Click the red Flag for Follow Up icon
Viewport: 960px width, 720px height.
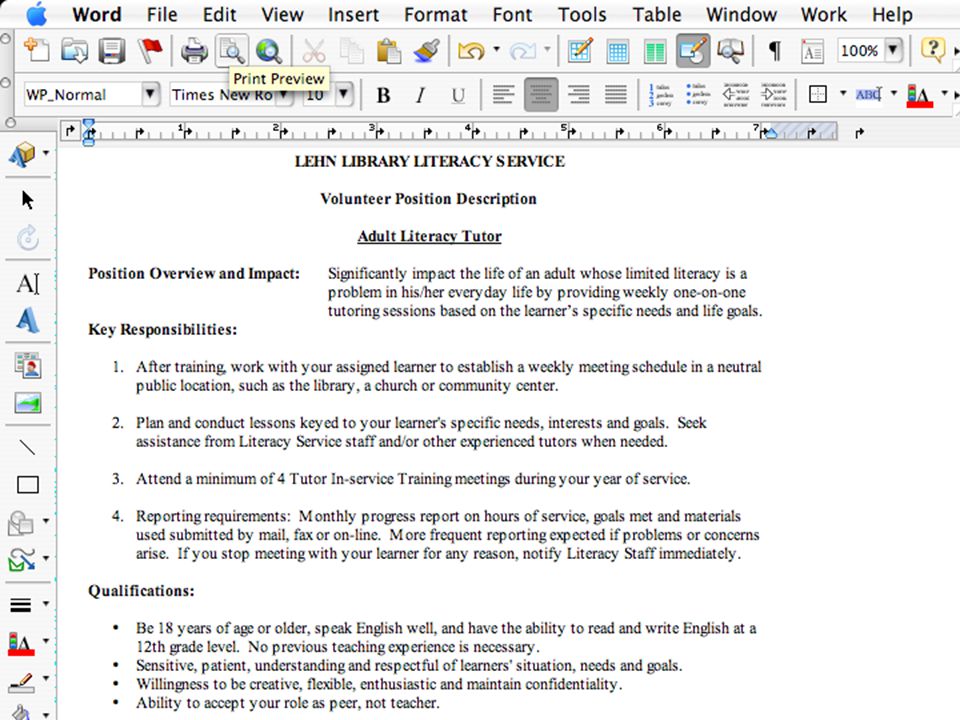[149, 50]
